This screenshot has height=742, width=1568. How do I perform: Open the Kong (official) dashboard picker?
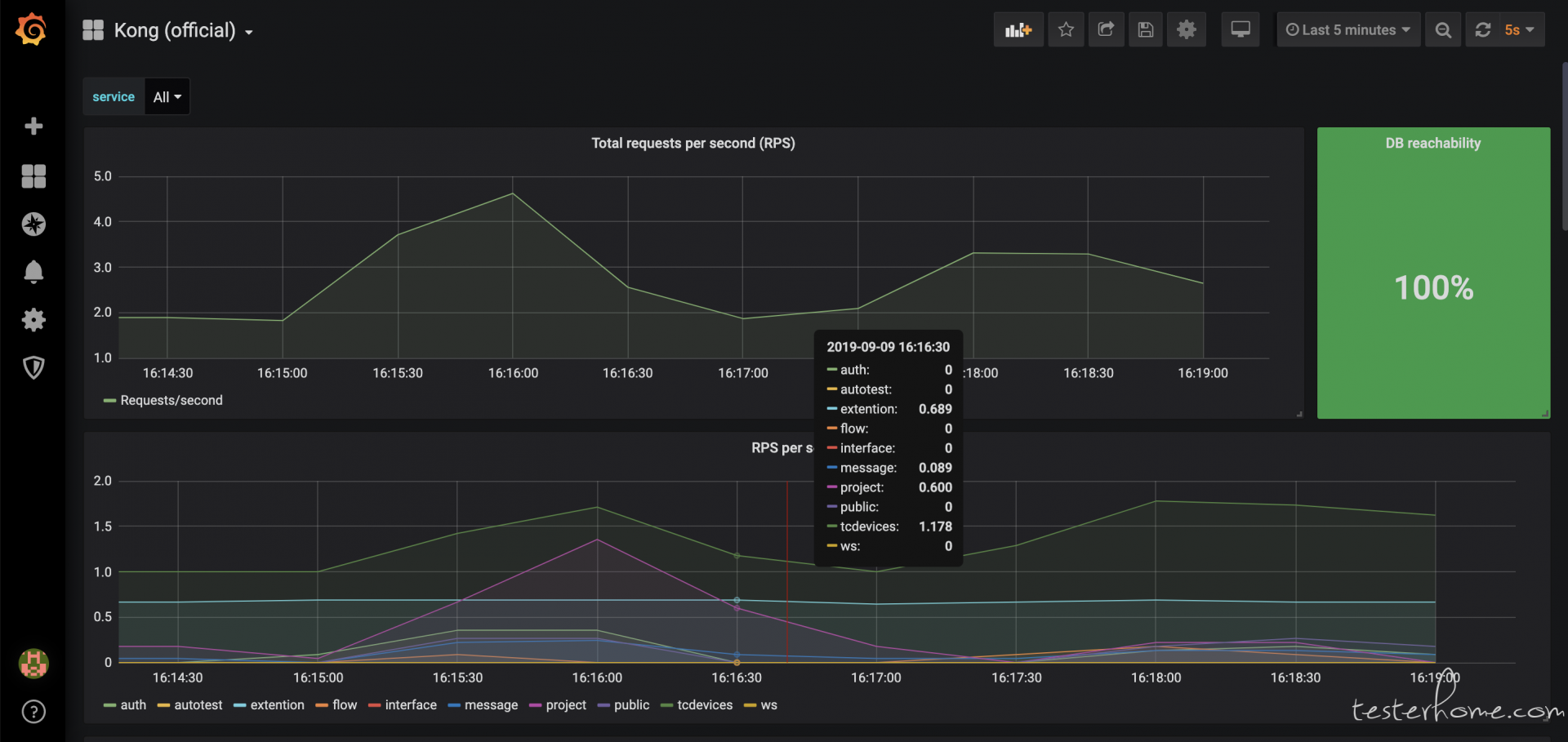[174, 31]
